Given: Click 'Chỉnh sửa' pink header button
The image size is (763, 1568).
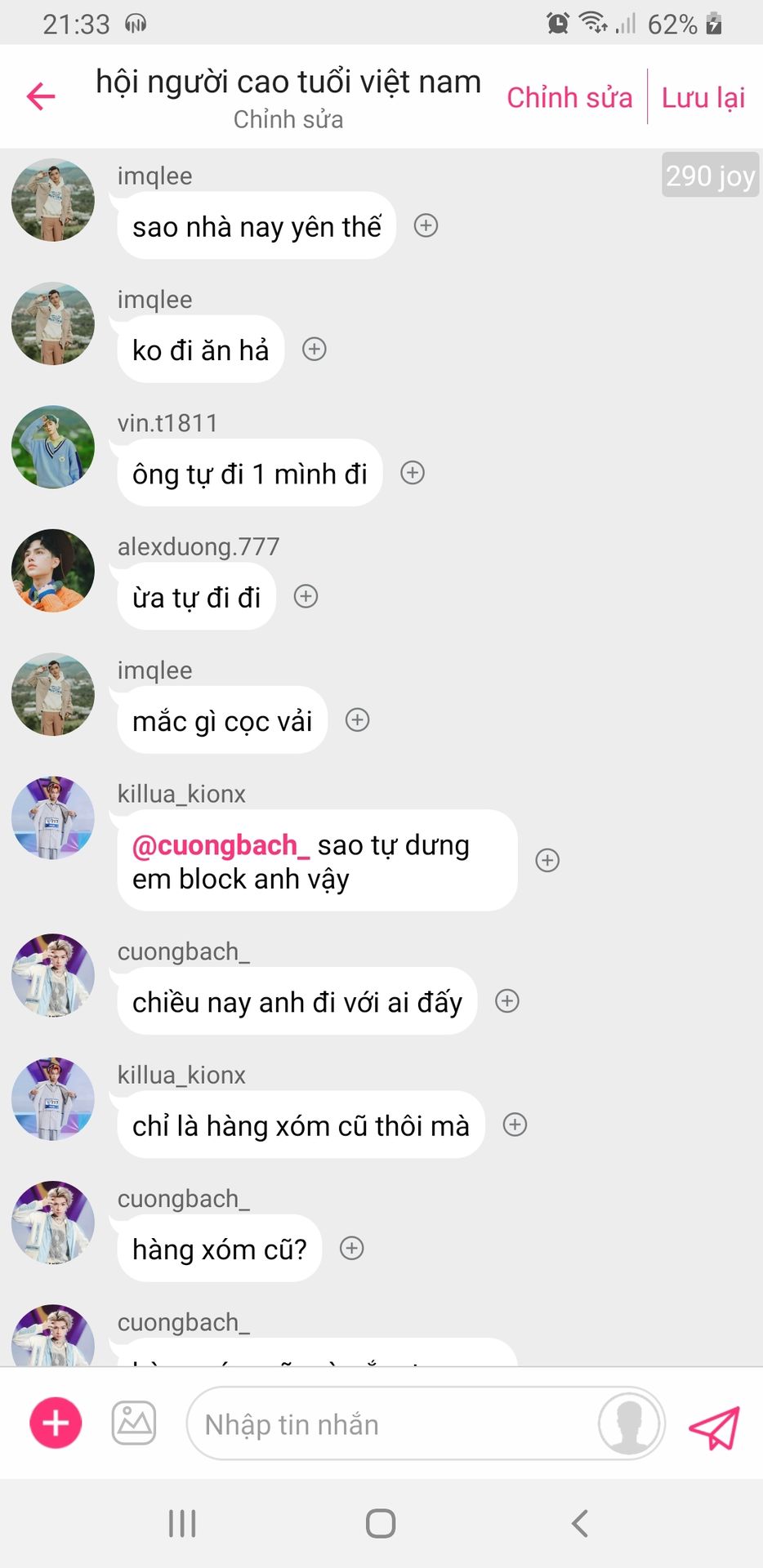Looking at the screenshot, I should pos(569,97).
